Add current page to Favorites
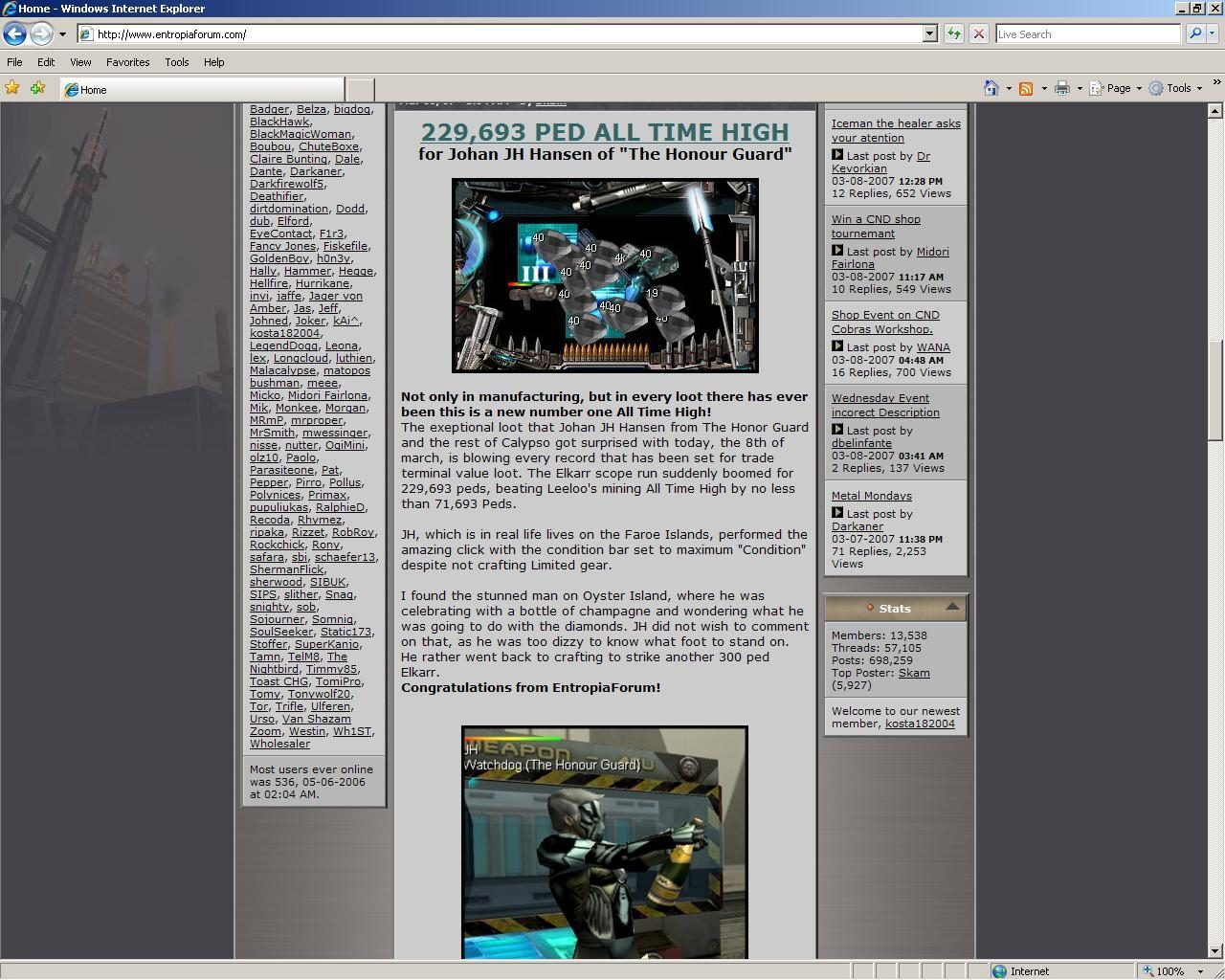This screenshot has width=1225, height=980. click(36, 87)
